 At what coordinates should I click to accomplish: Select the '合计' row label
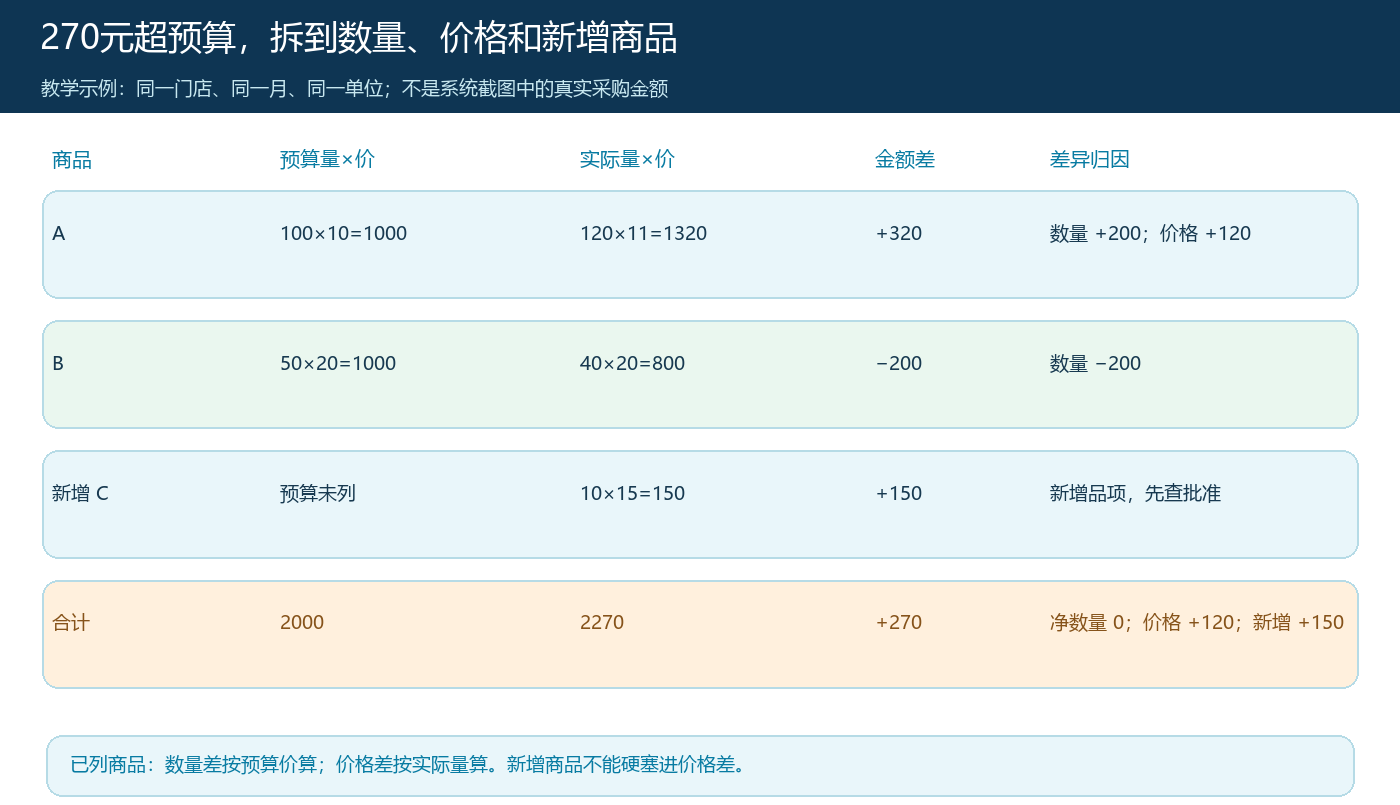[71, 622]
